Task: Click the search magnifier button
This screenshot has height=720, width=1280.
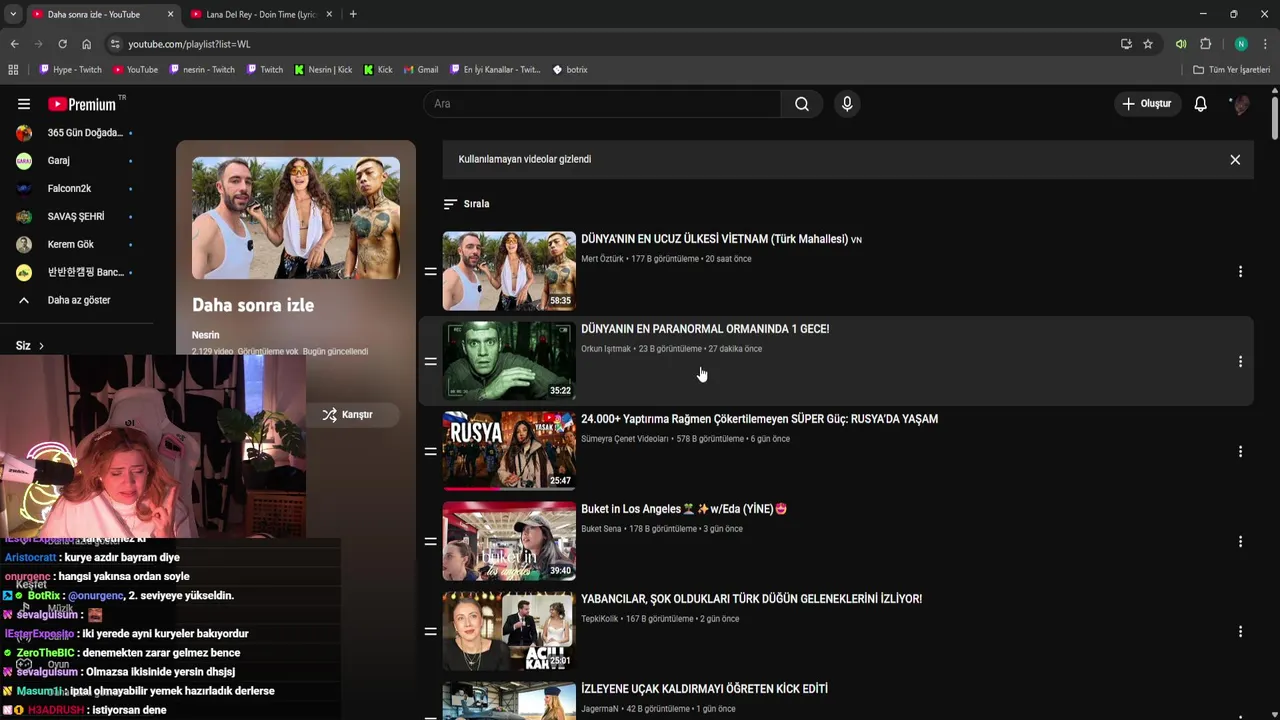Action: pyautogui.click(x=802, y=104)
